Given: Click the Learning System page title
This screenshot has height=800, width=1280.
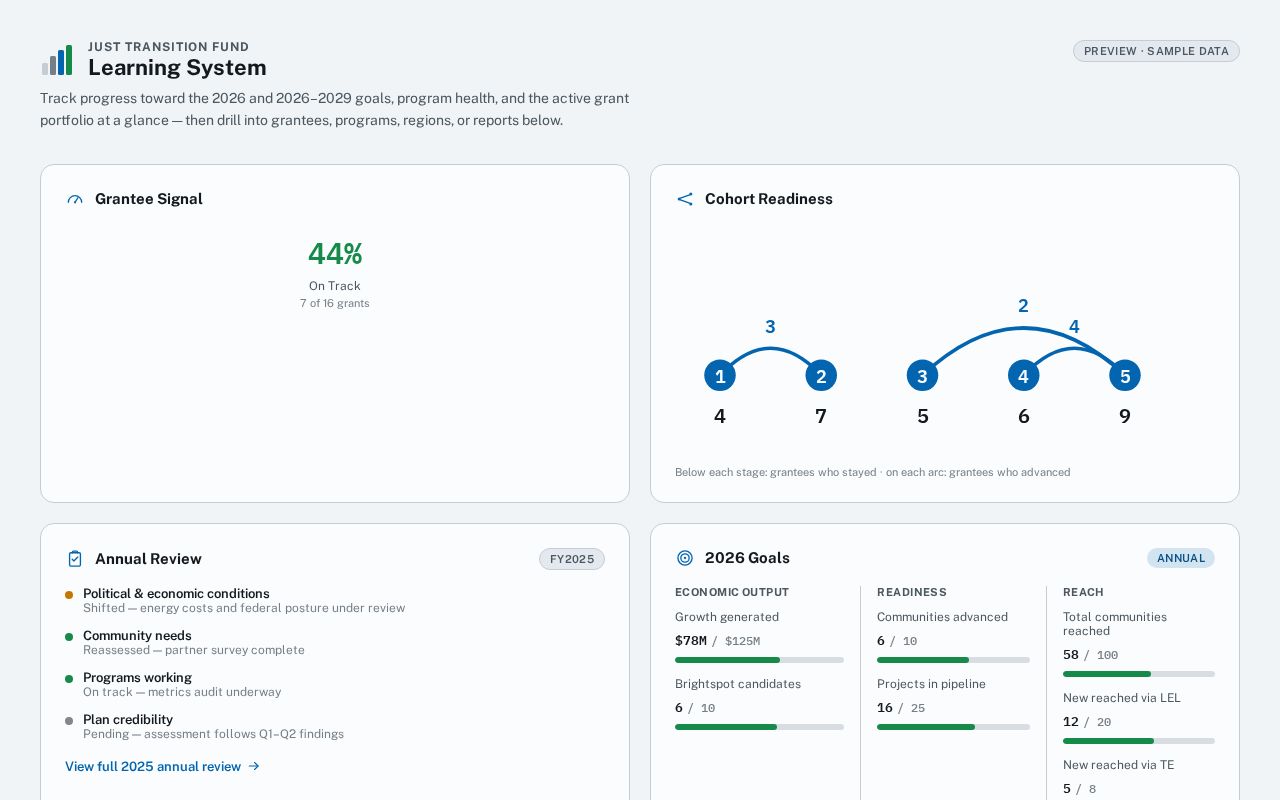Looking at the screenshot, I should click(177, 67).
